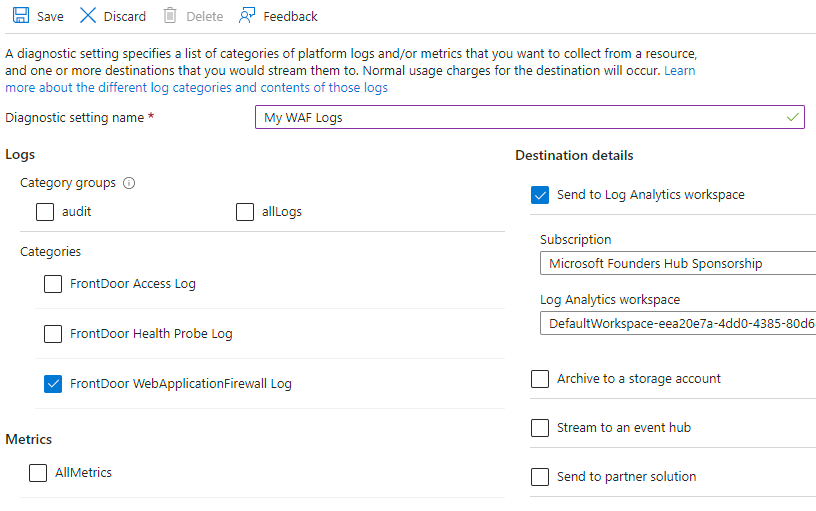
Task: Click the Save floppy disk icon
Action: coord(21,16)
